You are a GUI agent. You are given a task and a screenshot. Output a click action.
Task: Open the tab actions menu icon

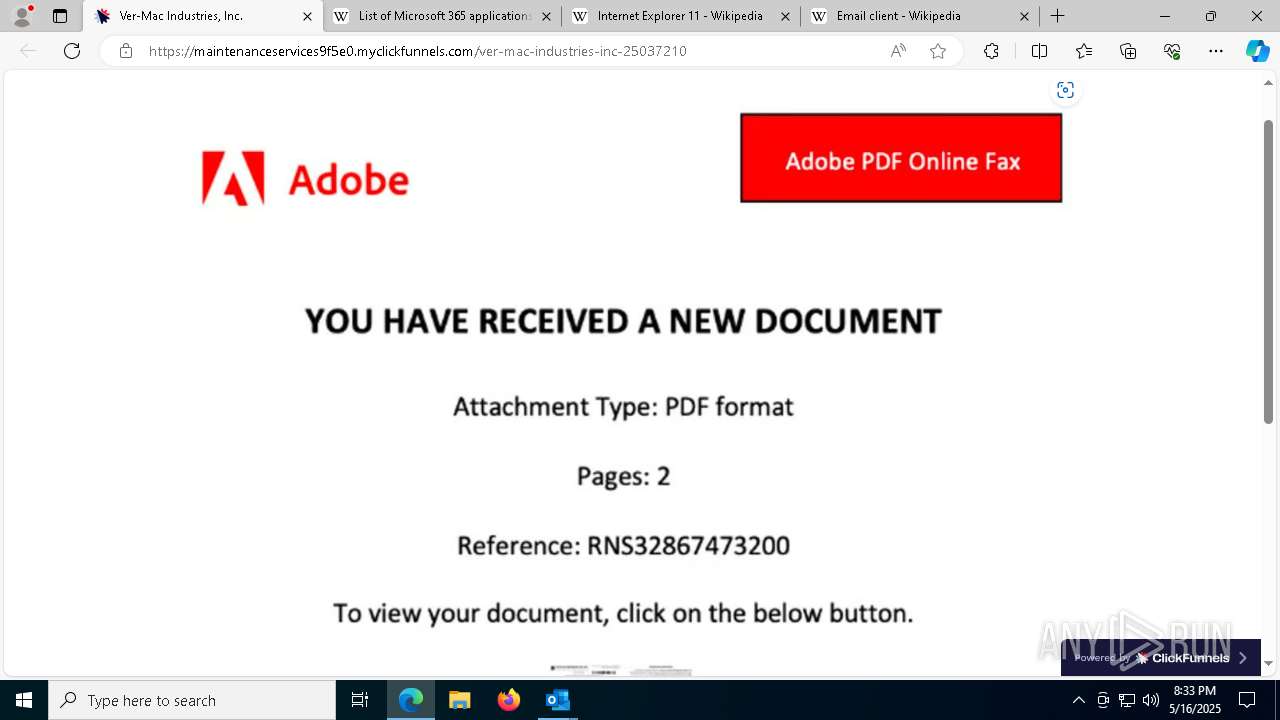pos(60,16)
